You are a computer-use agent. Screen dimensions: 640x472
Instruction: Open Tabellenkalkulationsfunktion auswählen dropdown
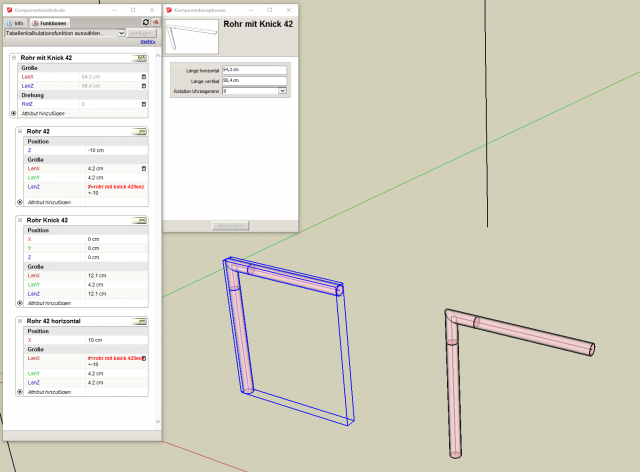[x=121, y=33]
